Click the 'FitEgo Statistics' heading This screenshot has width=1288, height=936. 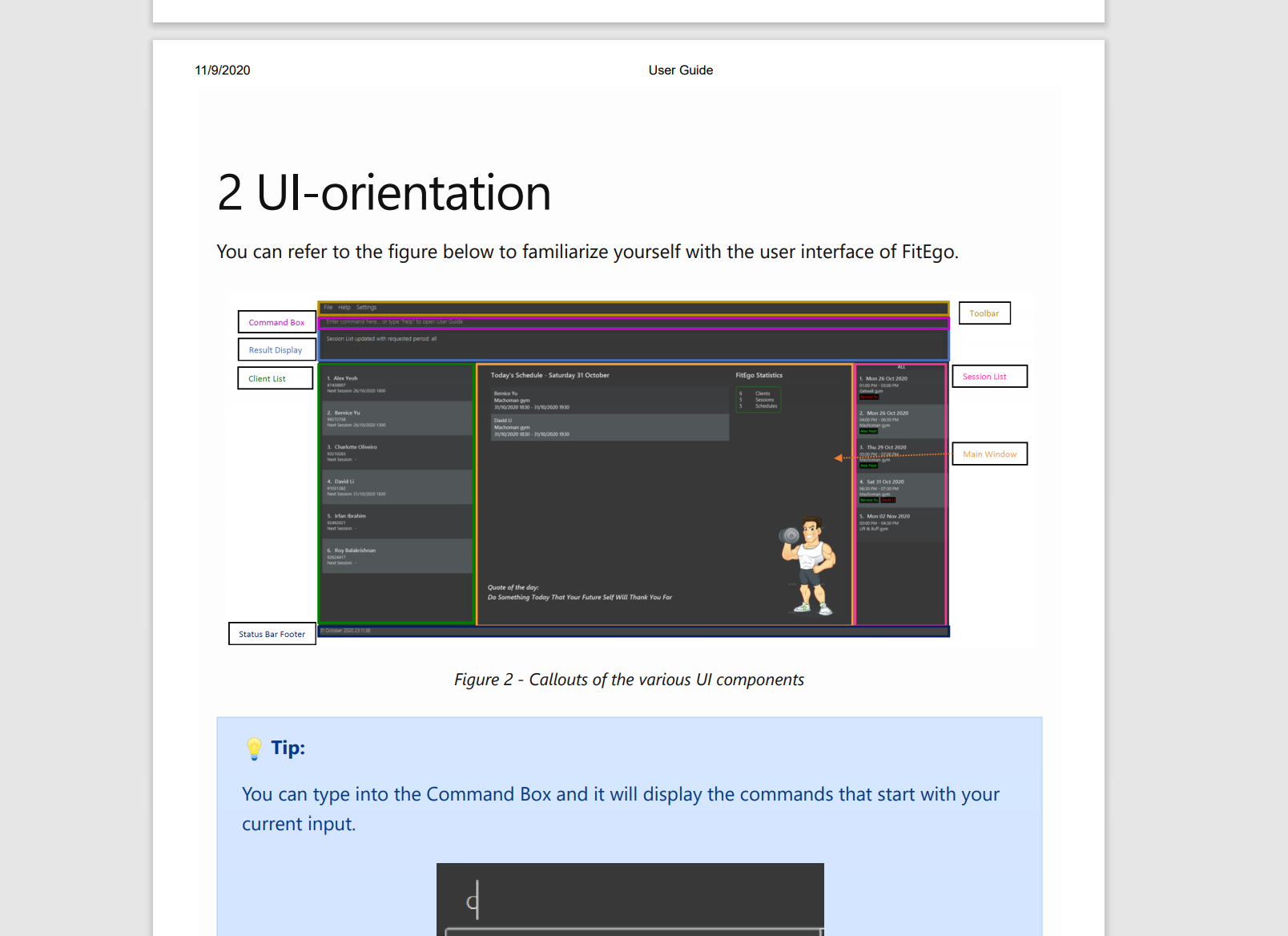[759, 375]
